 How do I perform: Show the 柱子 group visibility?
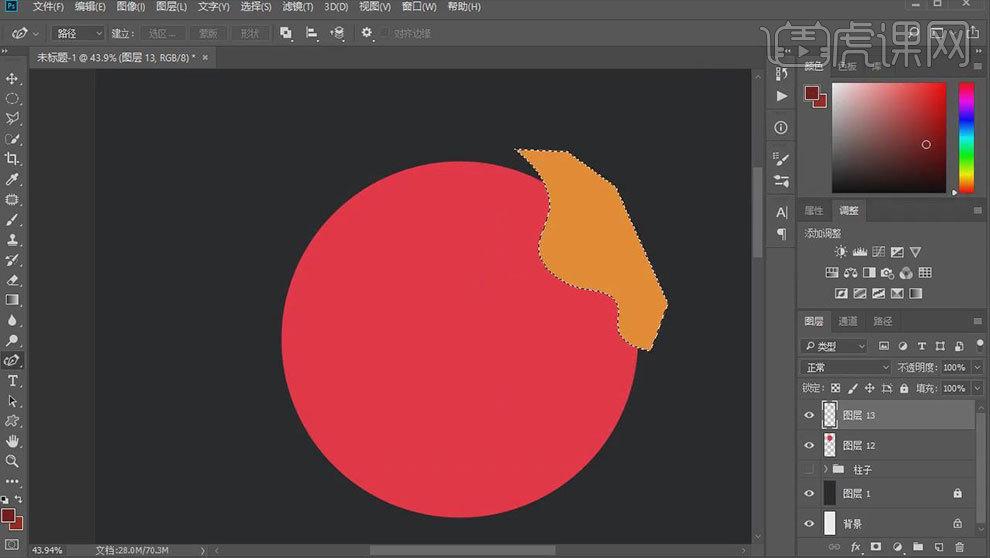(809, 469)
